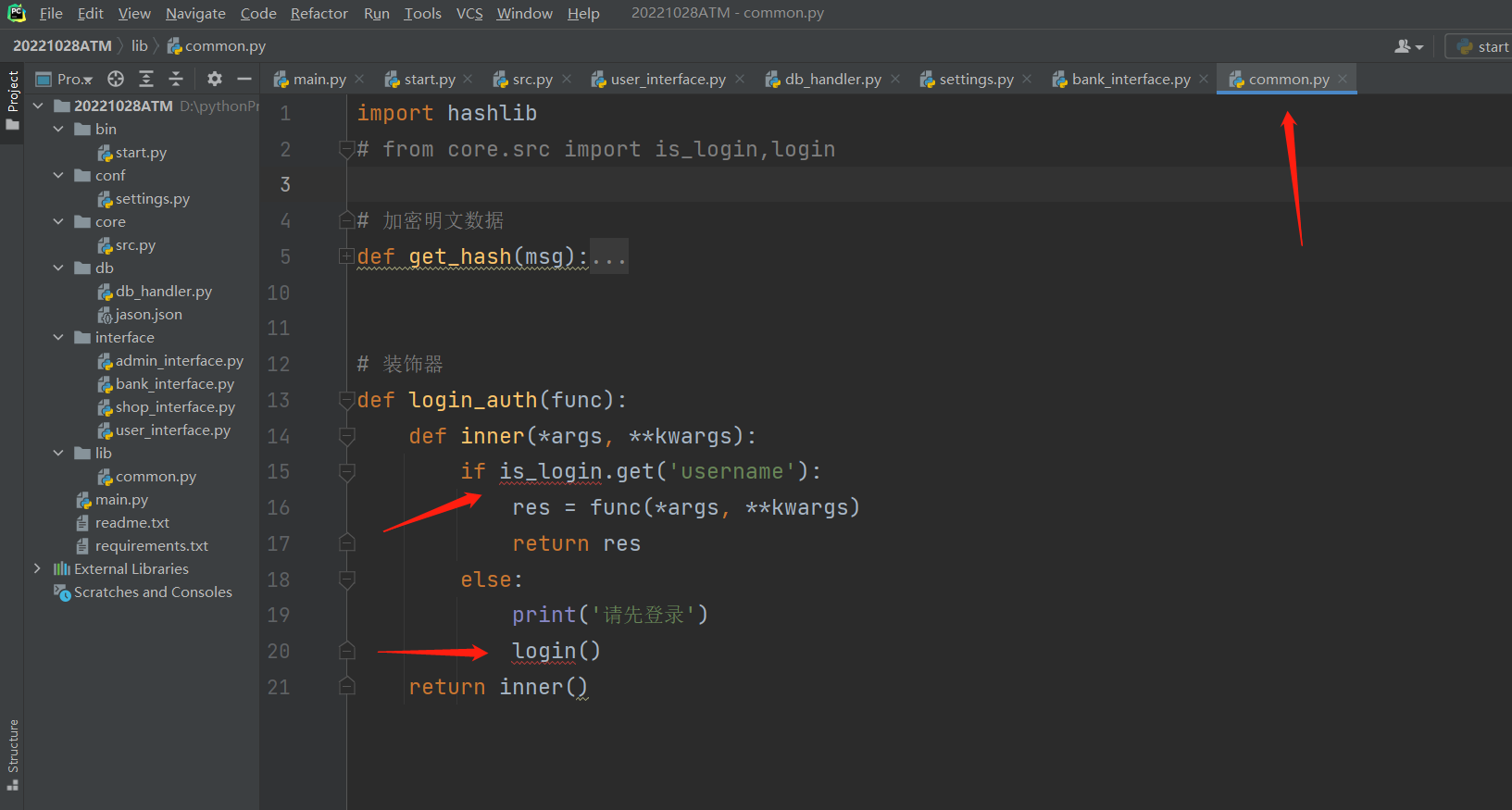
Task: Open the Refactor menu
Action: point(319,13)
